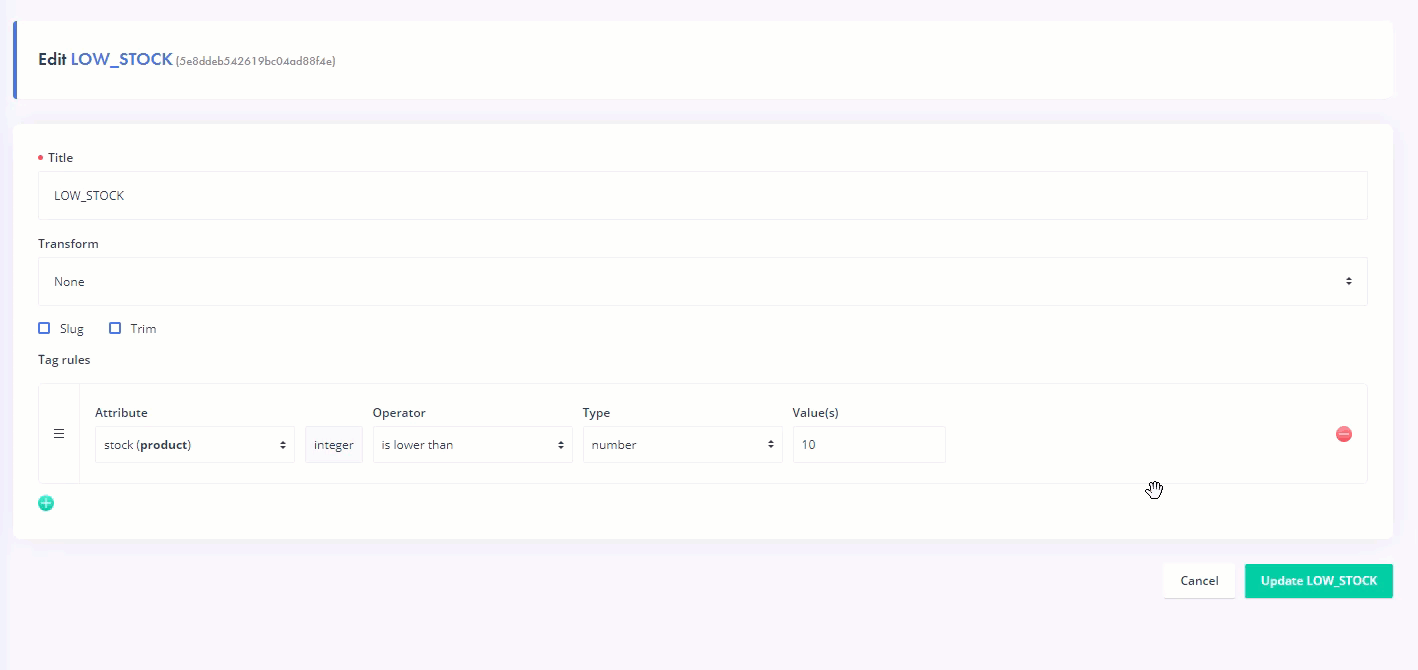Click the Operator column label

point(399,413)
